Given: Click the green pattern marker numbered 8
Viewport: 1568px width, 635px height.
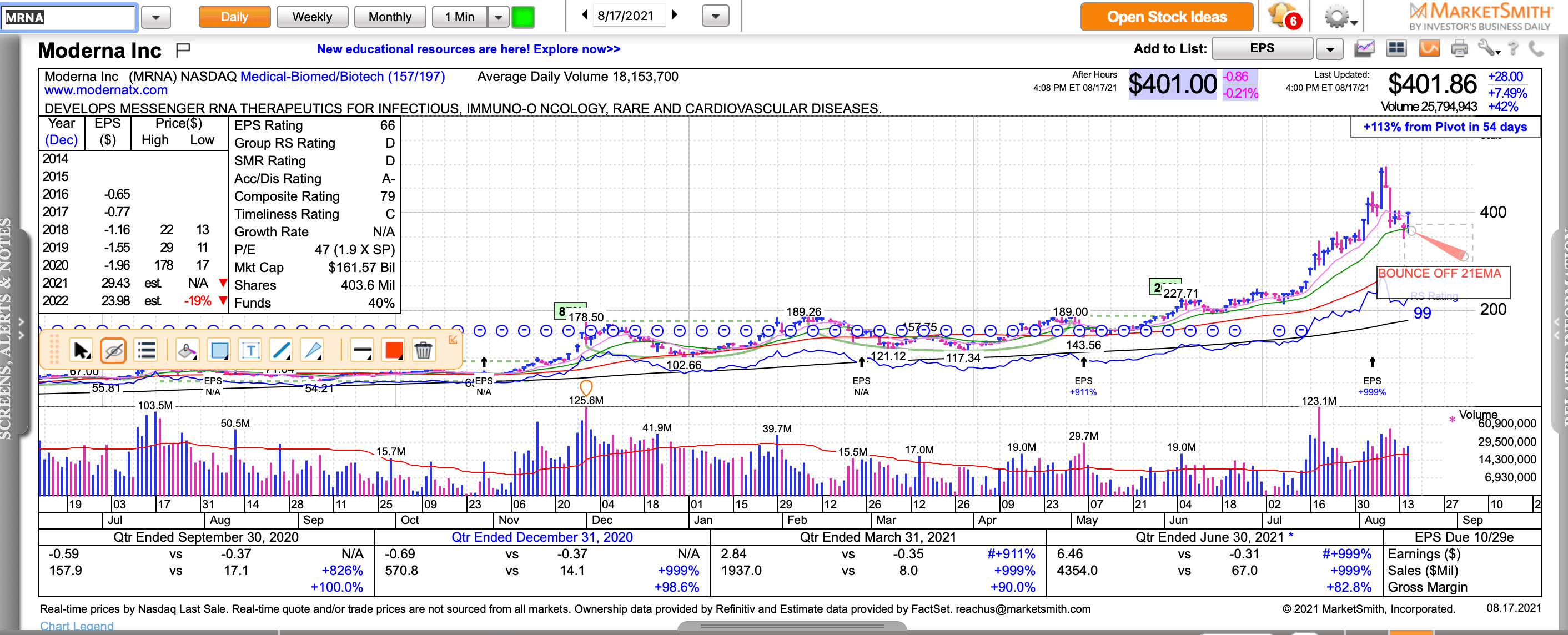Looking at the screenshot, I should pos(561,311).
